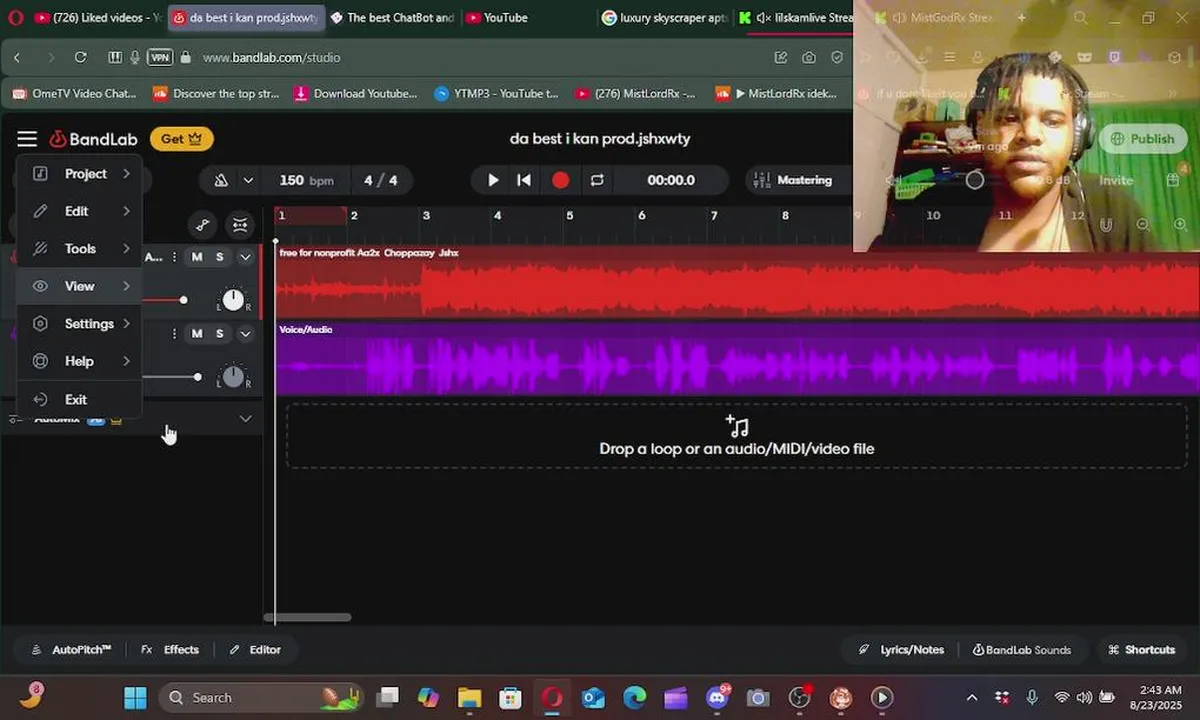Mute the Voice/Audio track with M
The image size is (1200, 720).
197,334
